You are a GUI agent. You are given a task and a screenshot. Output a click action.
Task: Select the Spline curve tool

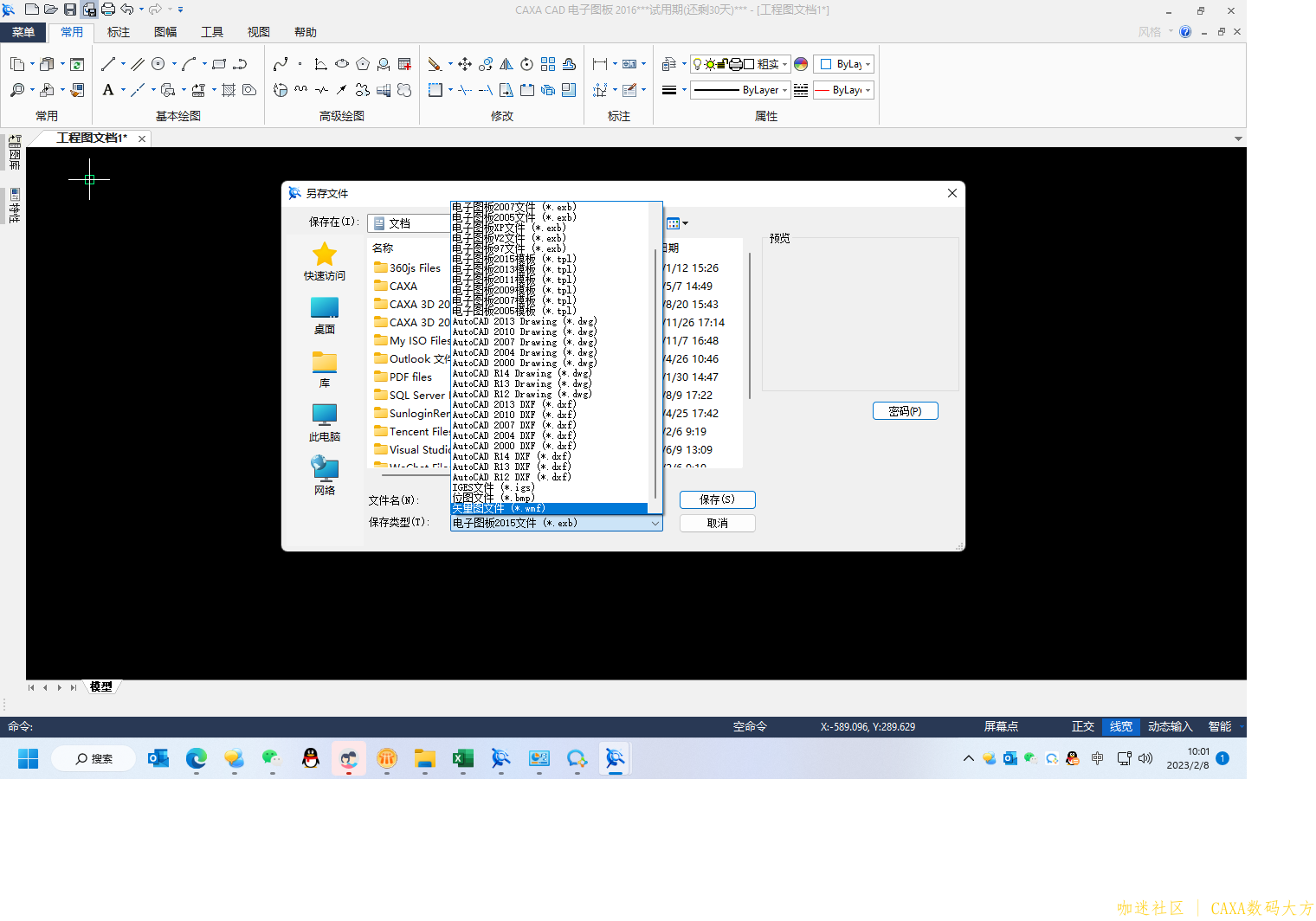click(x=281, y=64)
